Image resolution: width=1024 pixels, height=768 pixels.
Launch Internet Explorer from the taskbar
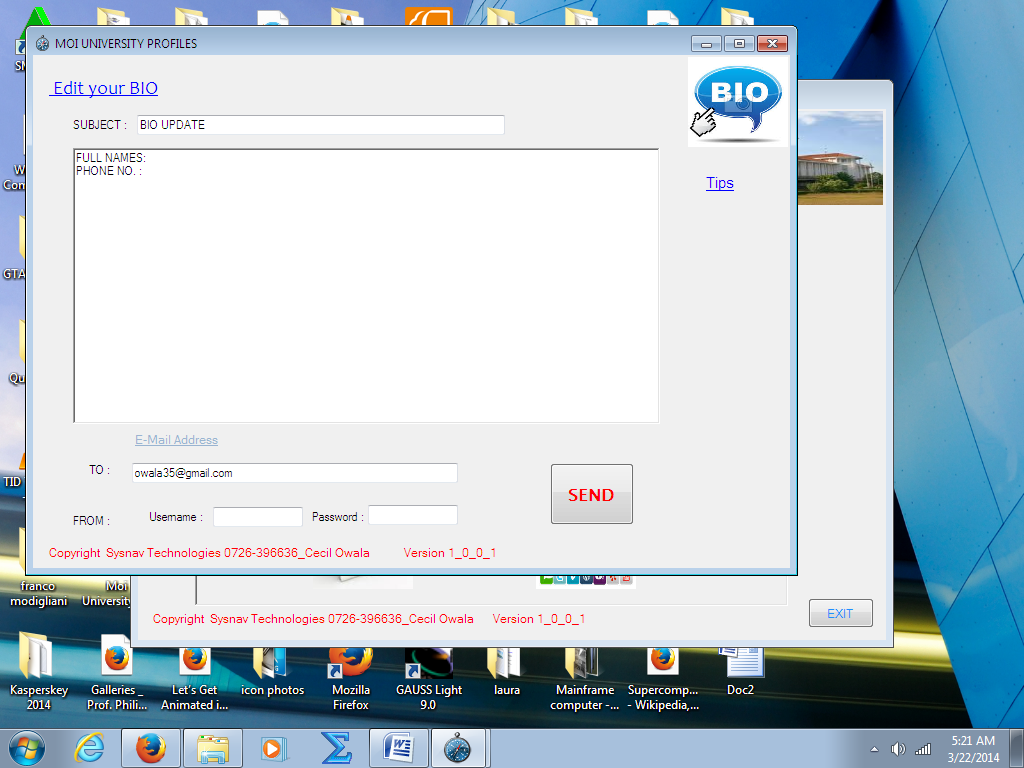(x=89, y=748)
